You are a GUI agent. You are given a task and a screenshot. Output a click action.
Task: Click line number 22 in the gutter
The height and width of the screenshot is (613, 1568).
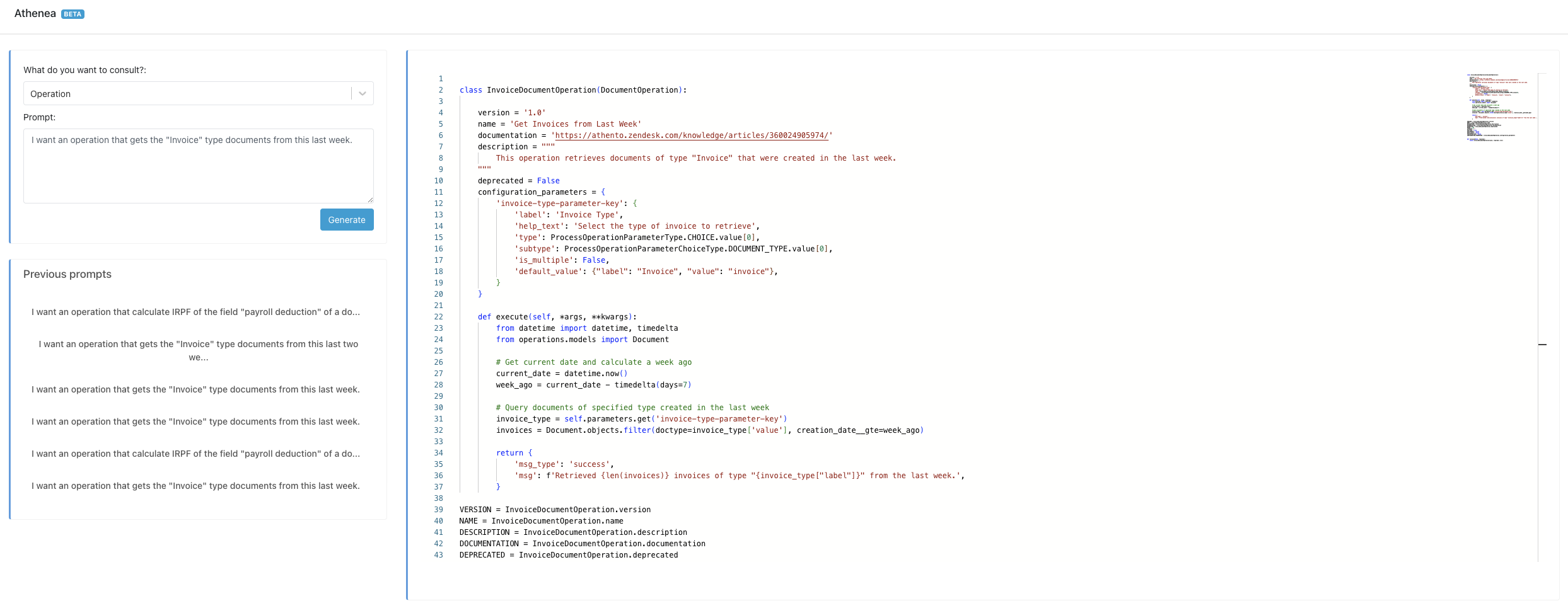pyautogui.click(x=438, y=317)
